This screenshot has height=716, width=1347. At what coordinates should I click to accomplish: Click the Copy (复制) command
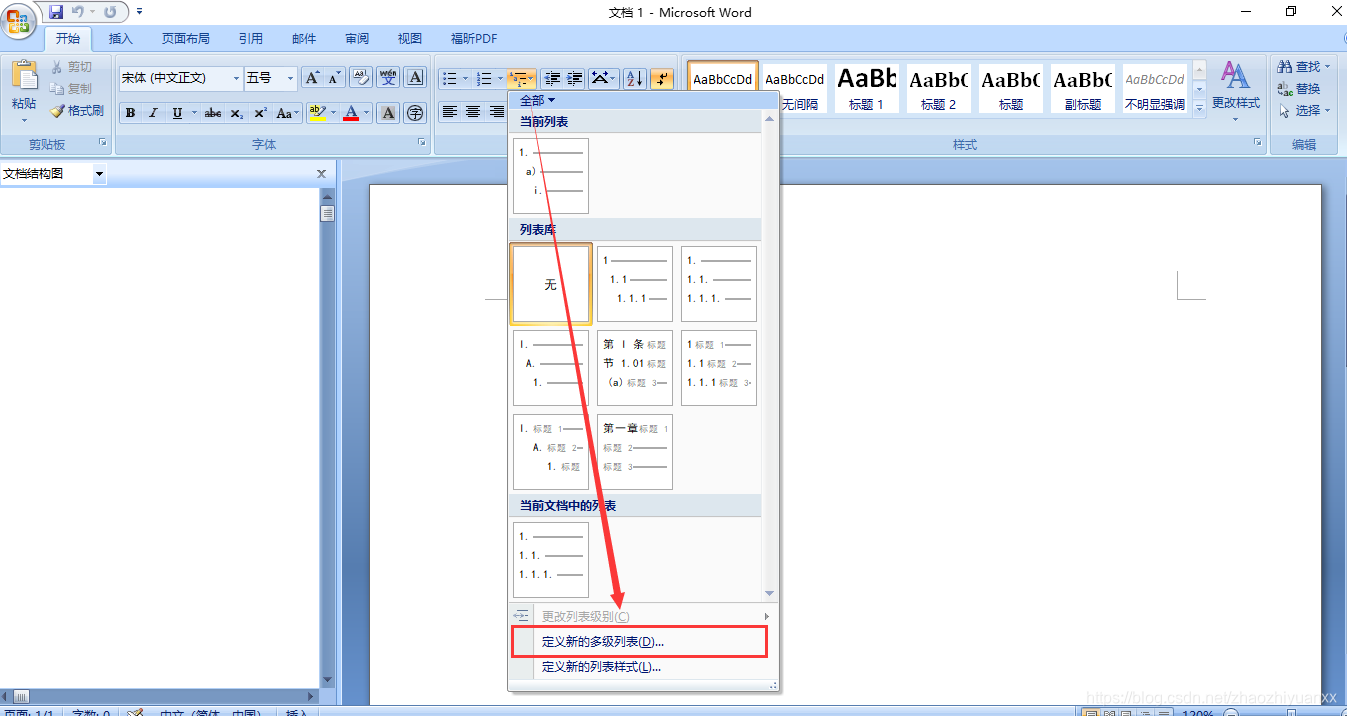tap(71, 89)
